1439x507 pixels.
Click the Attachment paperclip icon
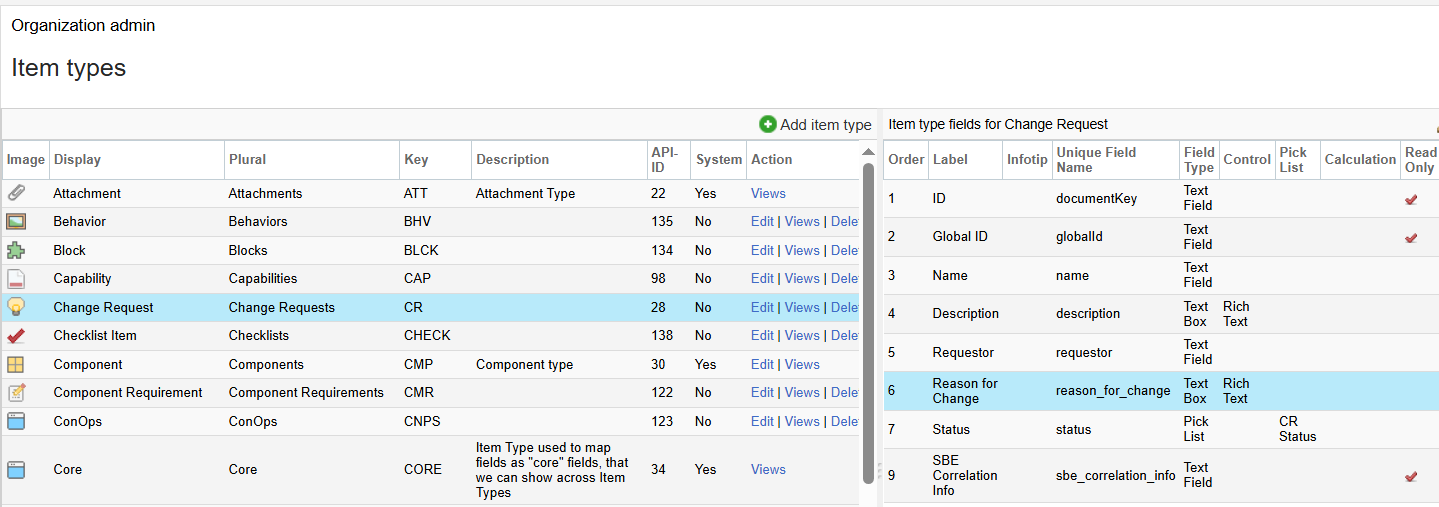point(16,193)
